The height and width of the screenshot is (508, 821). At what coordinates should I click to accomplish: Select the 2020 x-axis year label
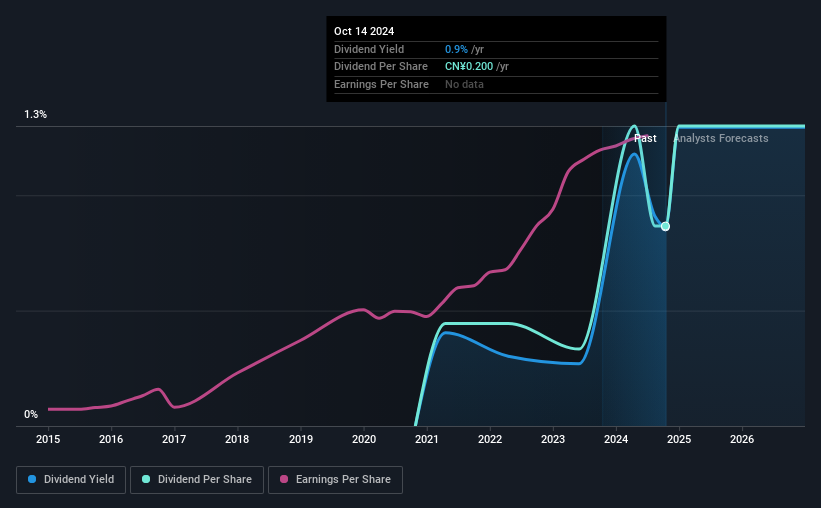click(364, 439)
